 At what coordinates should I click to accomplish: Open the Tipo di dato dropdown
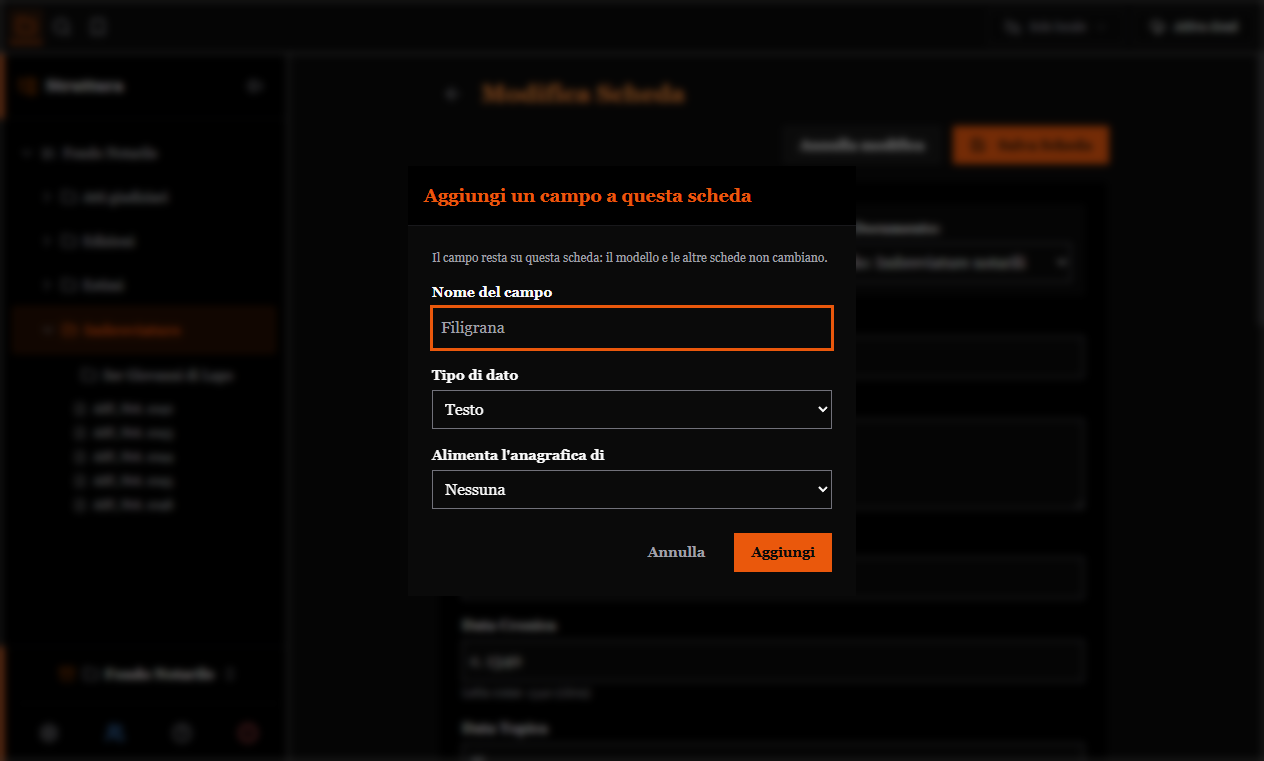[x=632, y=410]
